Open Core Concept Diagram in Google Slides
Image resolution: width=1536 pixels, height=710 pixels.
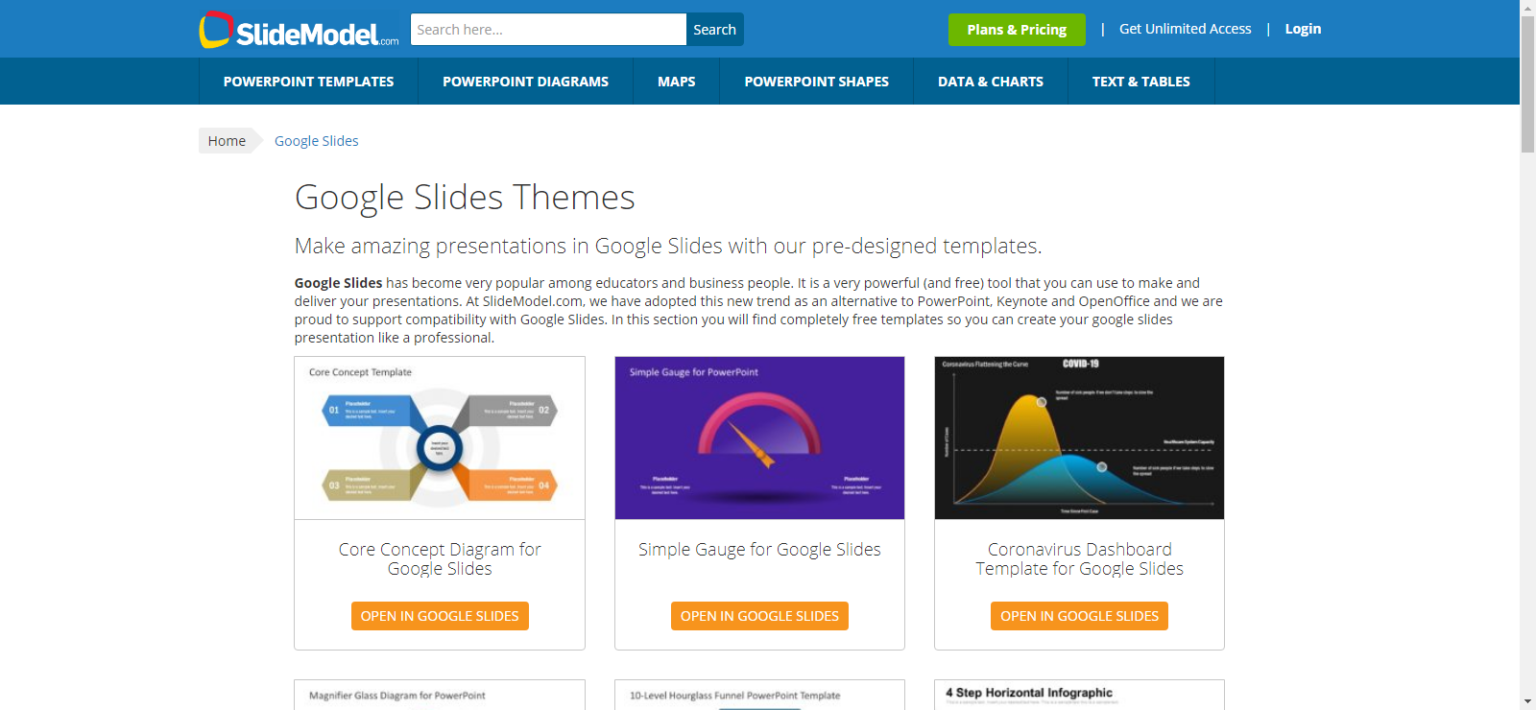click(440, 616)
